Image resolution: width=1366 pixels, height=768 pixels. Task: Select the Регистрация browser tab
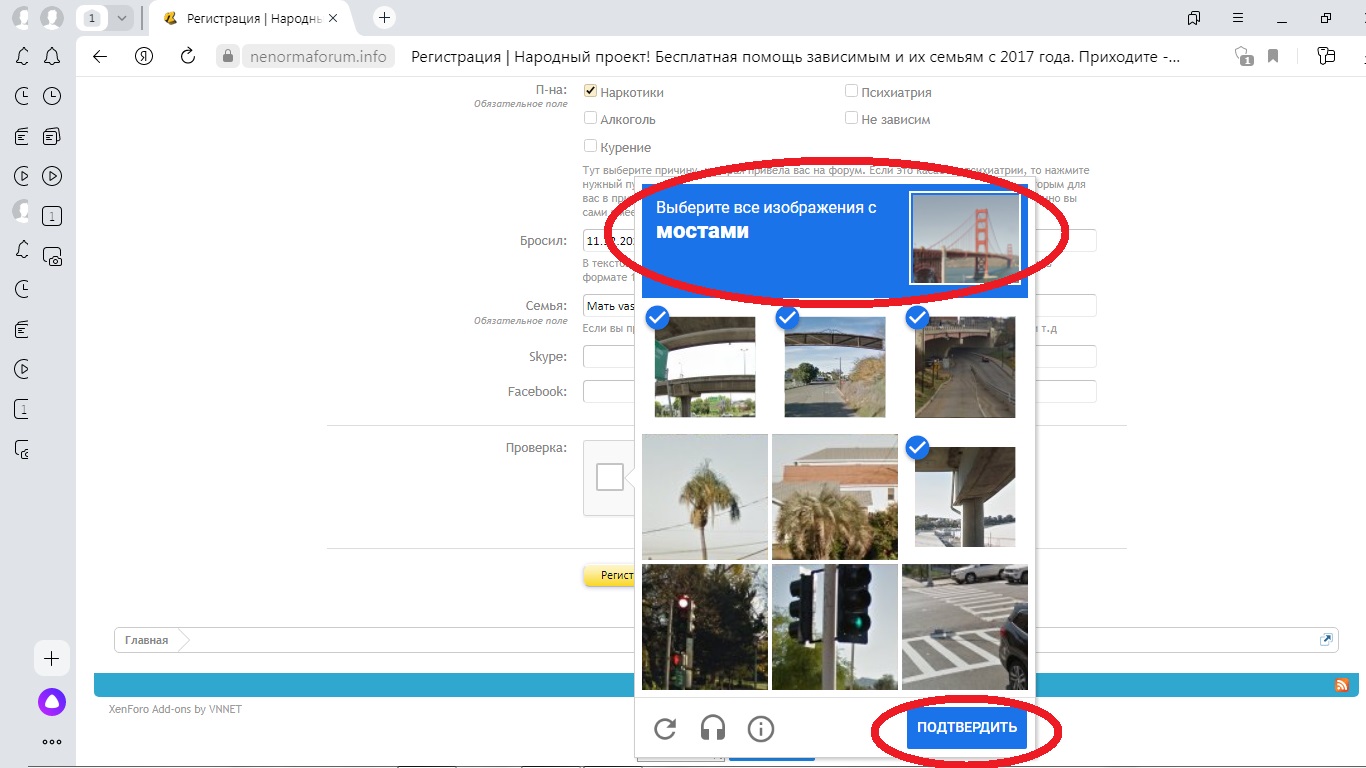click(x=255, y=18)
